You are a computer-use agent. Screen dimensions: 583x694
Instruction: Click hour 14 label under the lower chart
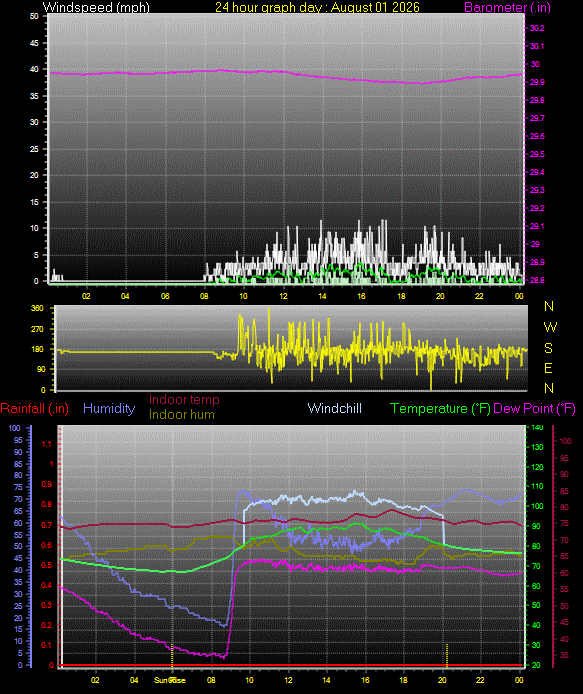[x=326, y=680]
